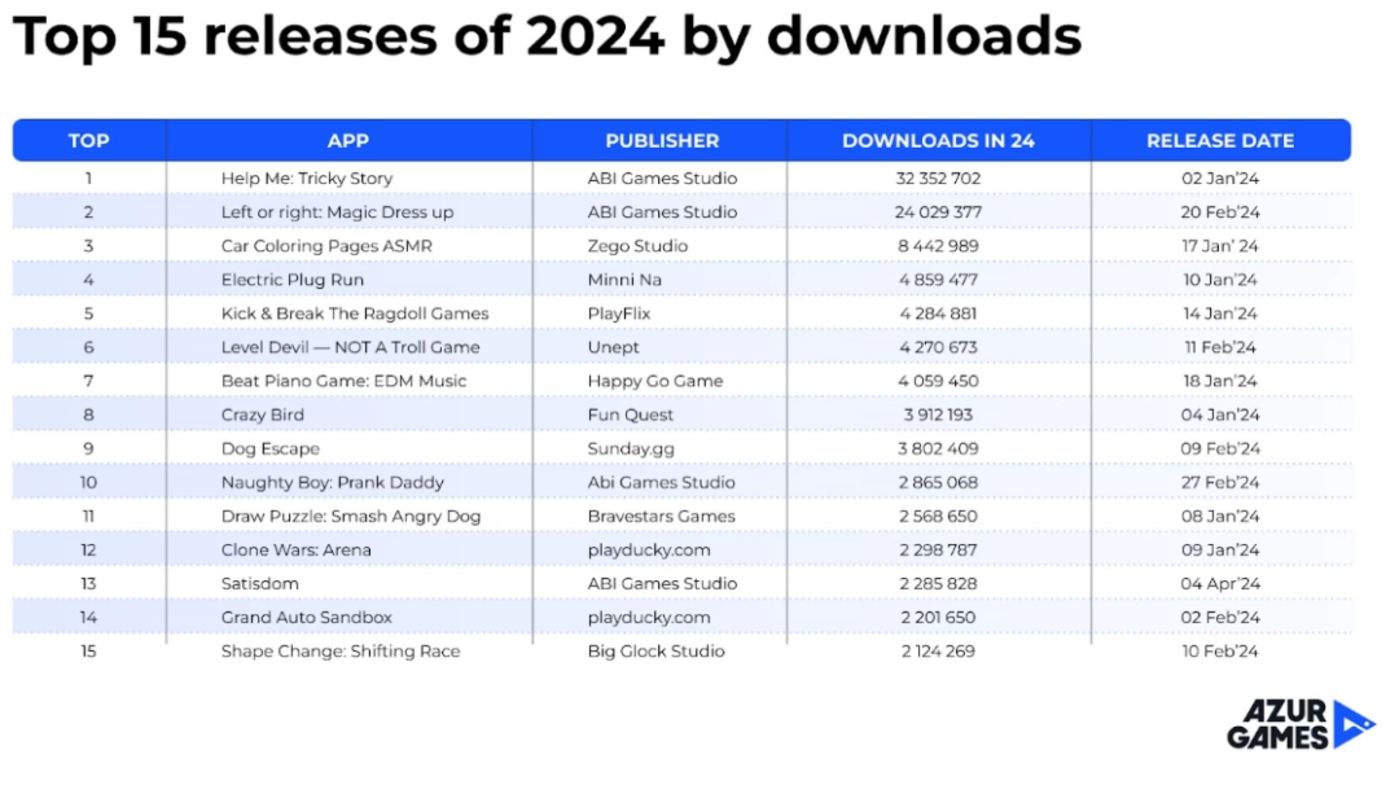Click the page title heading text
This screenshot has height=798, width=1399.
click(546, 36)
